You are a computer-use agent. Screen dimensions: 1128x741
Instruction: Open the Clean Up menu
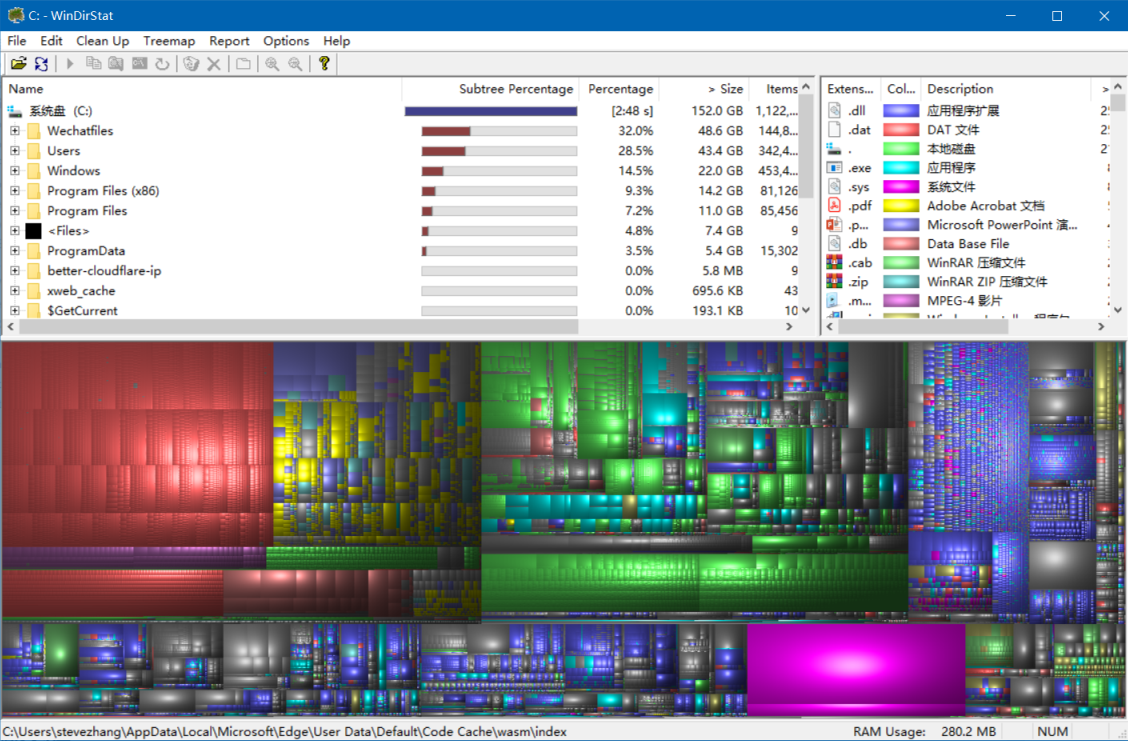tap(102, 41)
